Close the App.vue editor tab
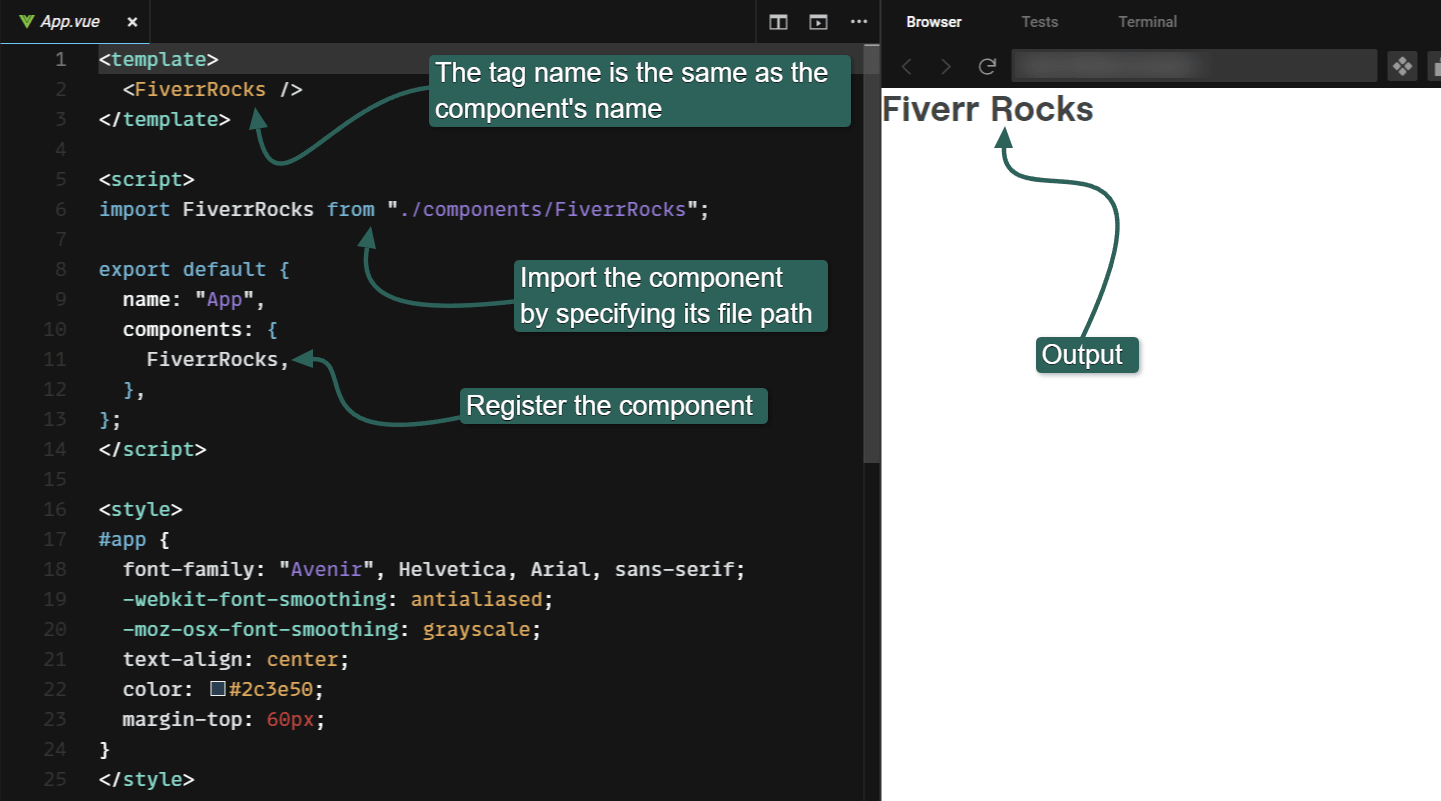 [133, 22]
